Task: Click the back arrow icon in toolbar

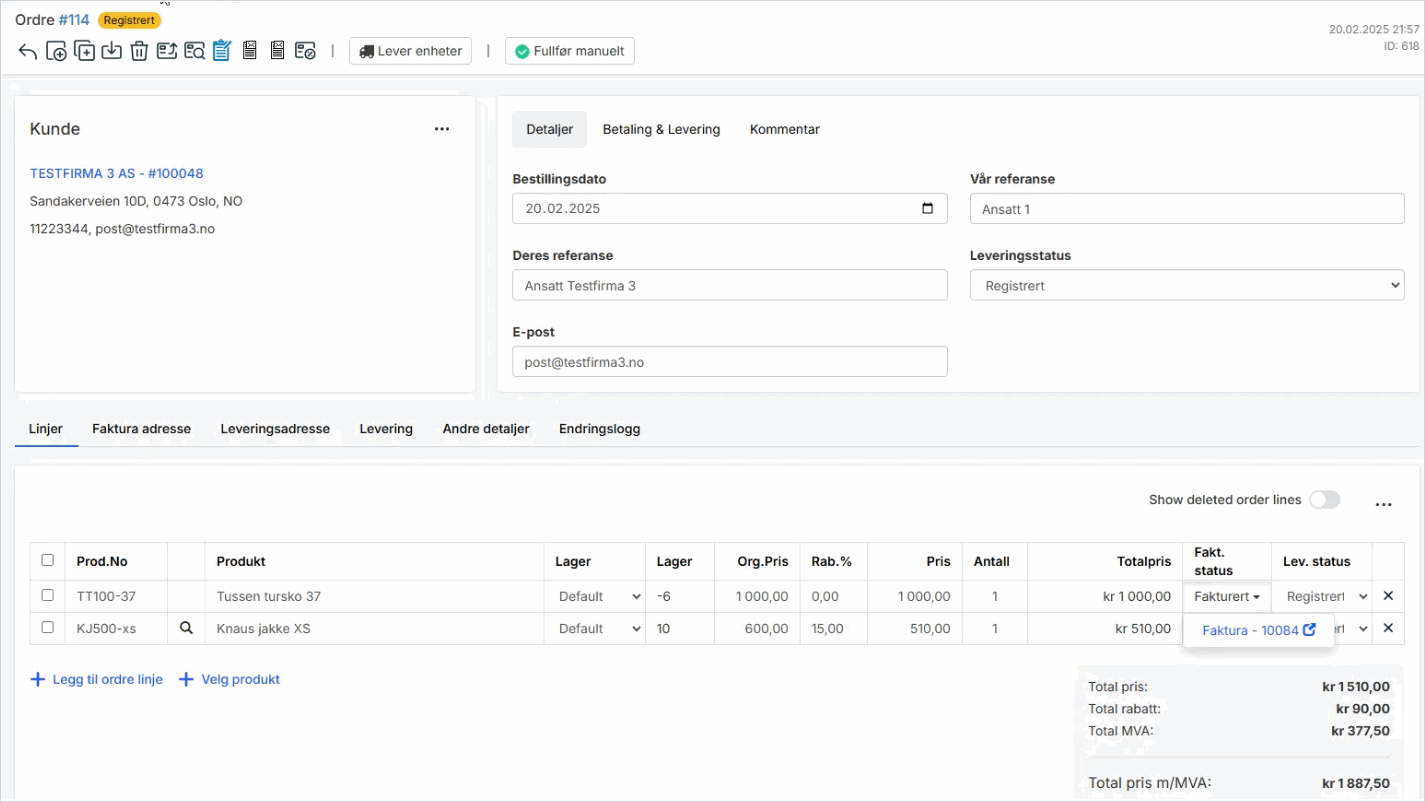Action: [28, 51]
